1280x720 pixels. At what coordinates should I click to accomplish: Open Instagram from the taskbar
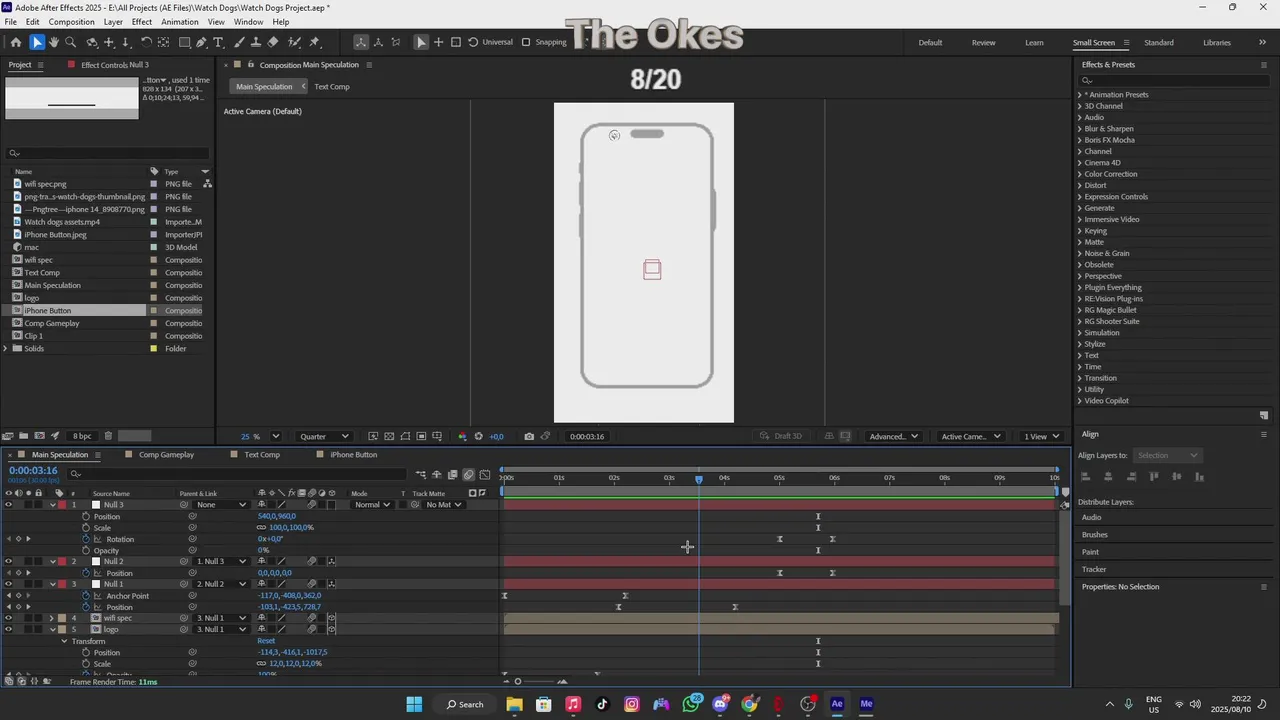pos(631,704)
